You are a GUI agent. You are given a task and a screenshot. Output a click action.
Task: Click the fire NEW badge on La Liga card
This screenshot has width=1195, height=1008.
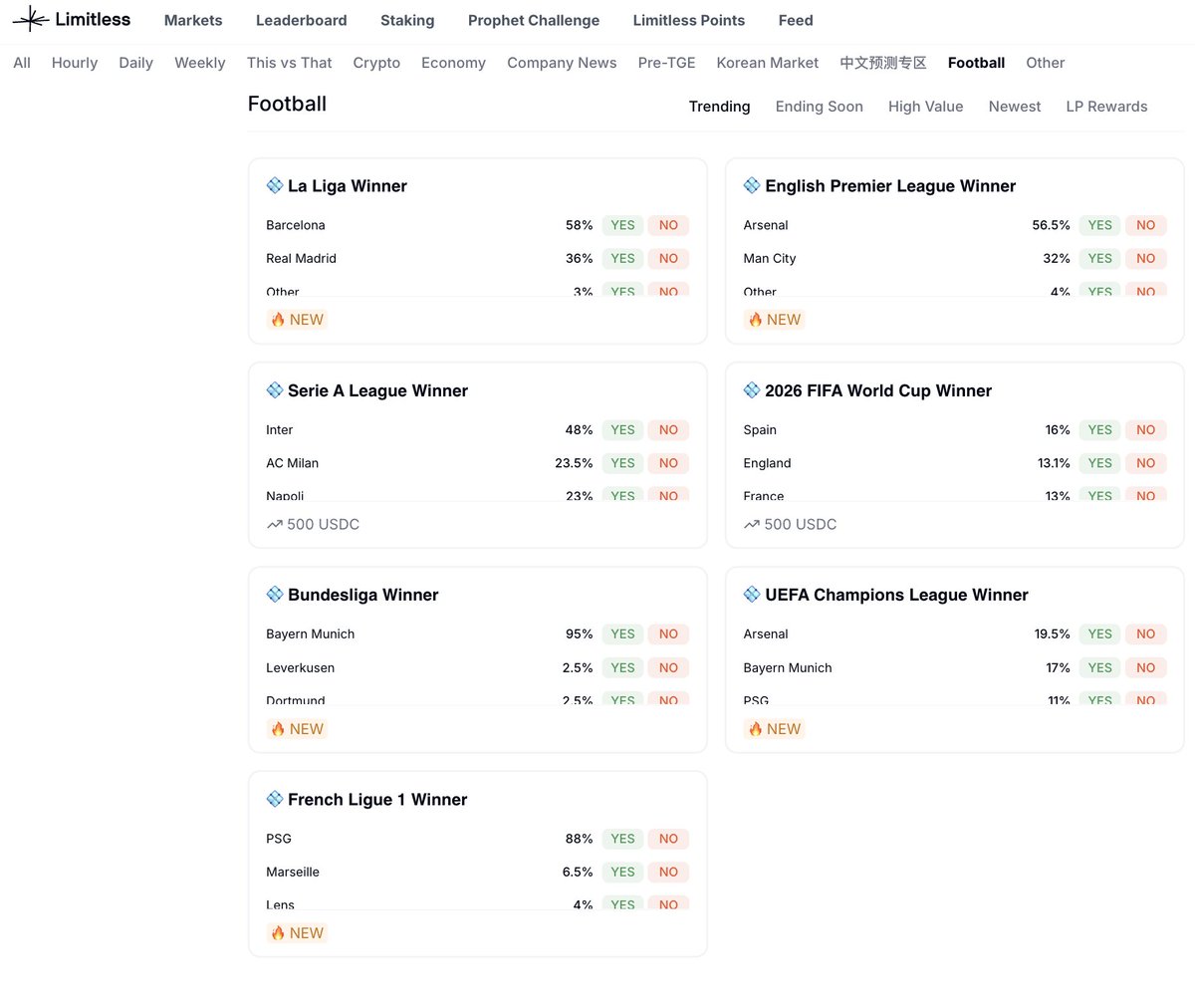[298, 320]
